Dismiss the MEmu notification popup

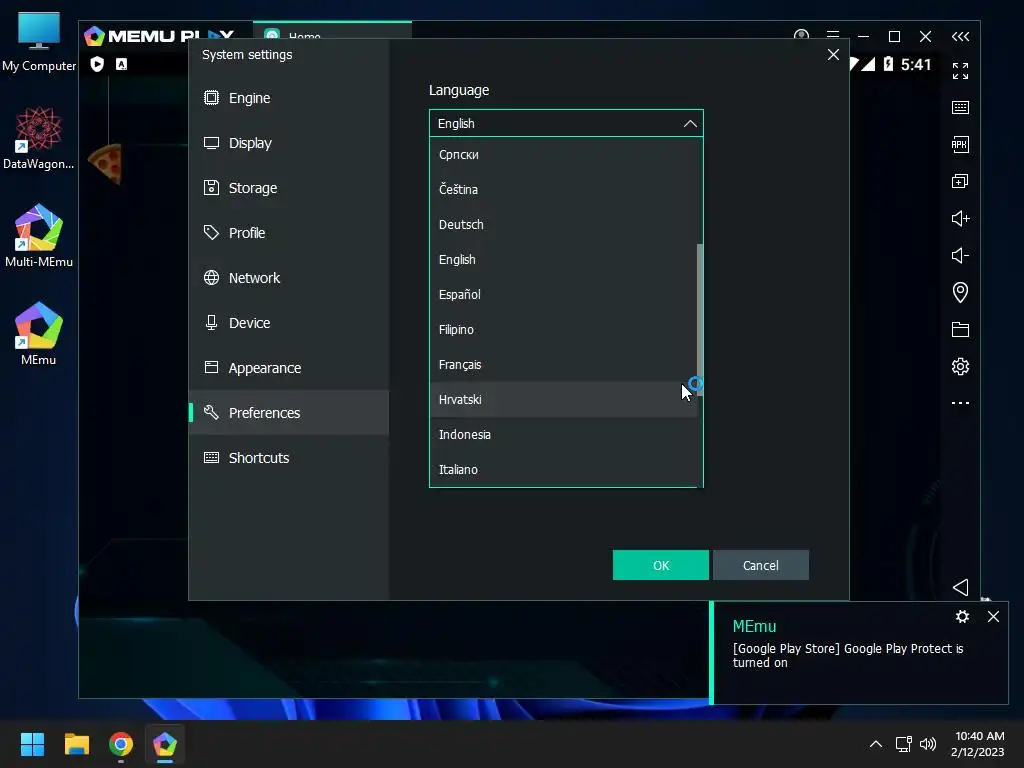[993, 616]
